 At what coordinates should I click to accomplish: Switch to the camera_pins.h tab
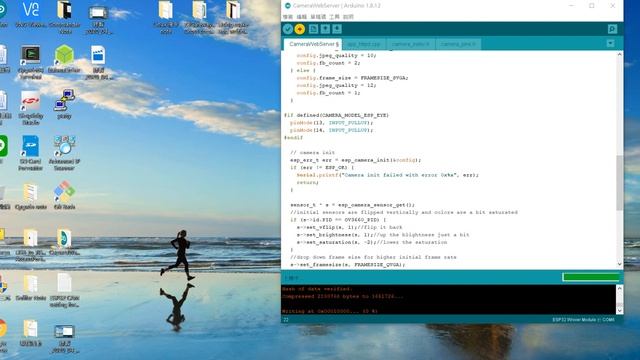[458, 44]
